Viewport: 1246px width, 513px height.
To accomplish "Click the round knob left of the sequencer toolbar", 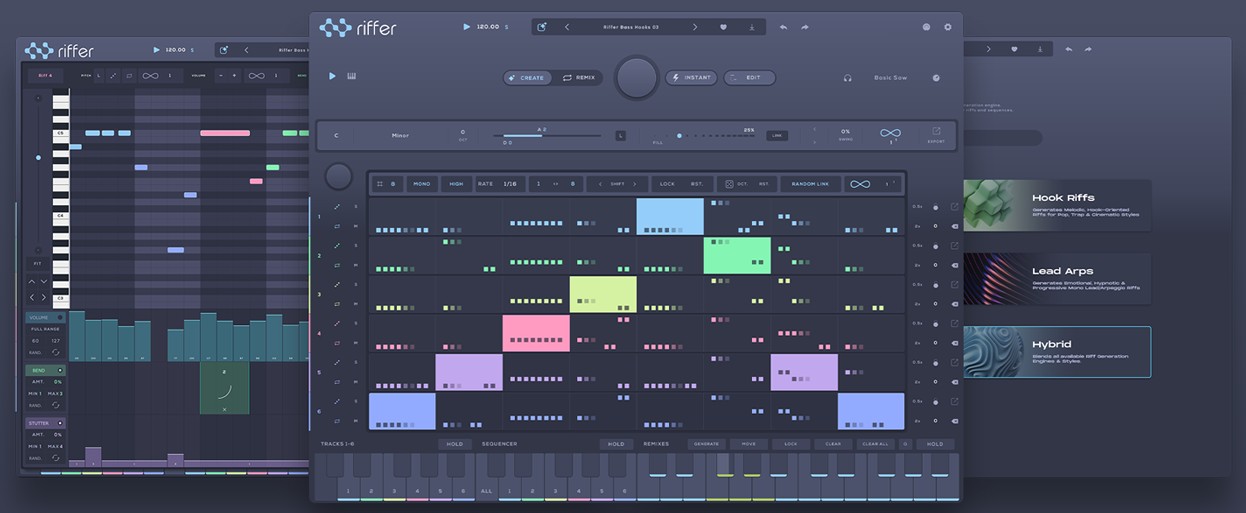I will (x=338, y=176).
